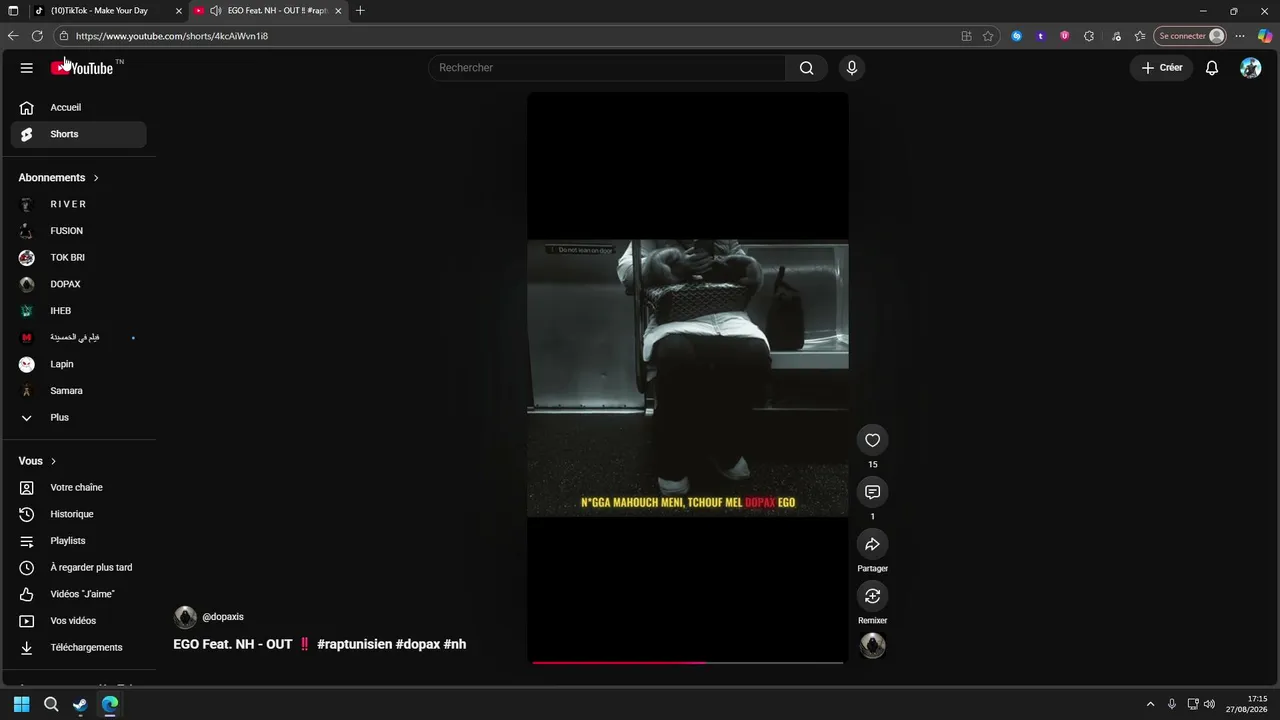Click the address bar URL
Screen dimensions: 1280x720
click(x=172, y=36)
